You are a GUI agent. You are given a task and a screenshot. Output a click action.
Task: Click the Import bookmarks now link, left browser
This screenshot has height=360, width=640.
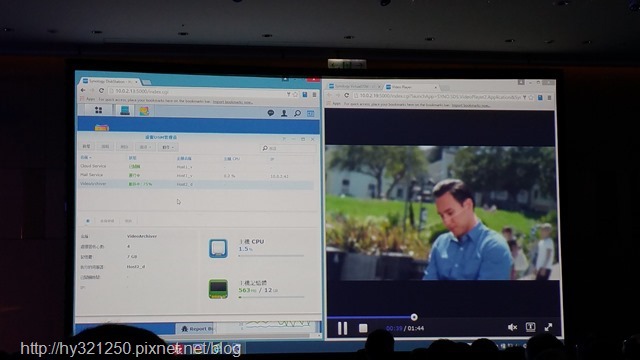[x=233, y=102]
